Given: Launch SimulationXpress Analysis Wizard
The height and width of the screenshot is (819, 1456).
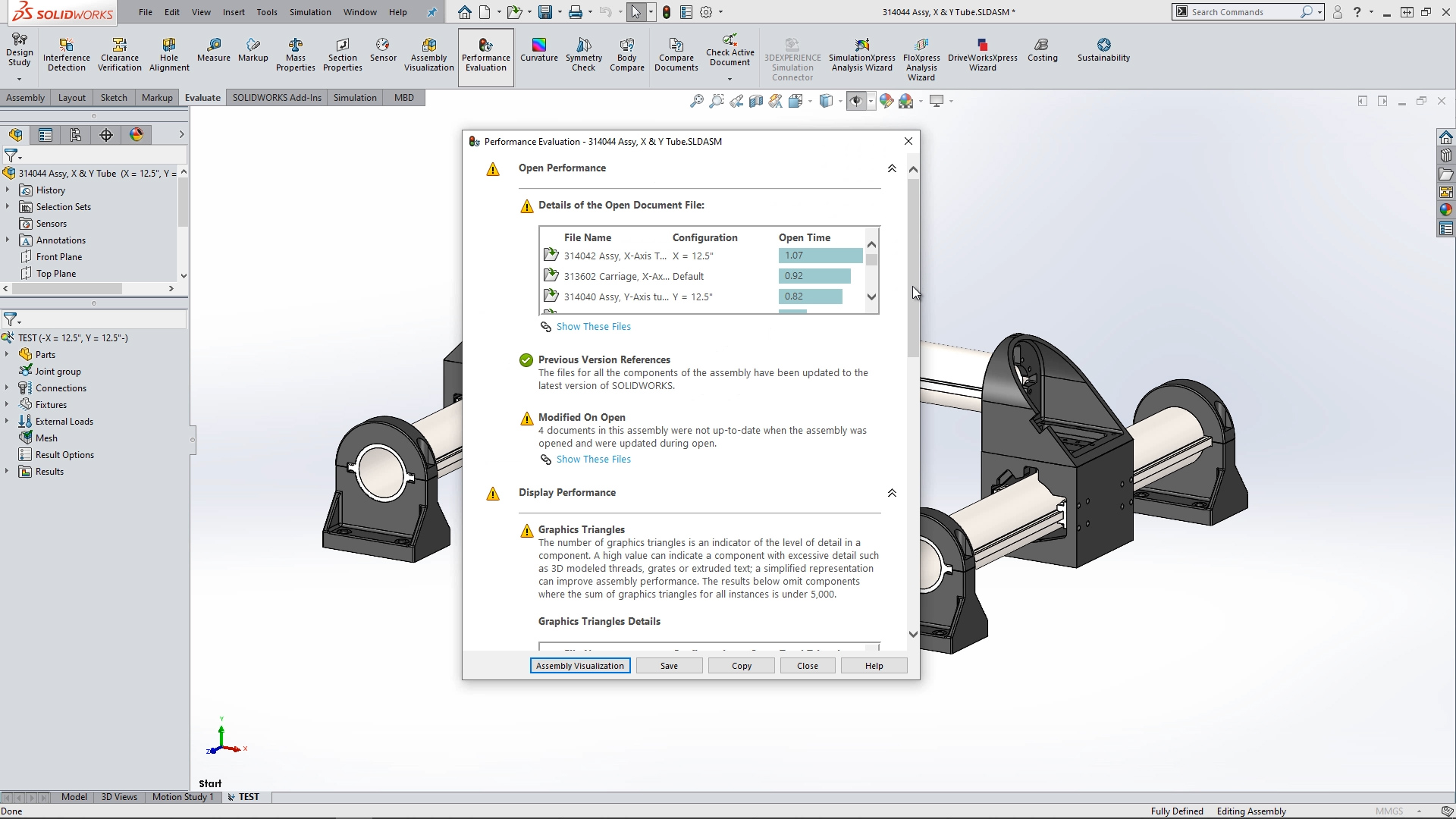Looking at the screenshot, I should (x=862, y=55).
